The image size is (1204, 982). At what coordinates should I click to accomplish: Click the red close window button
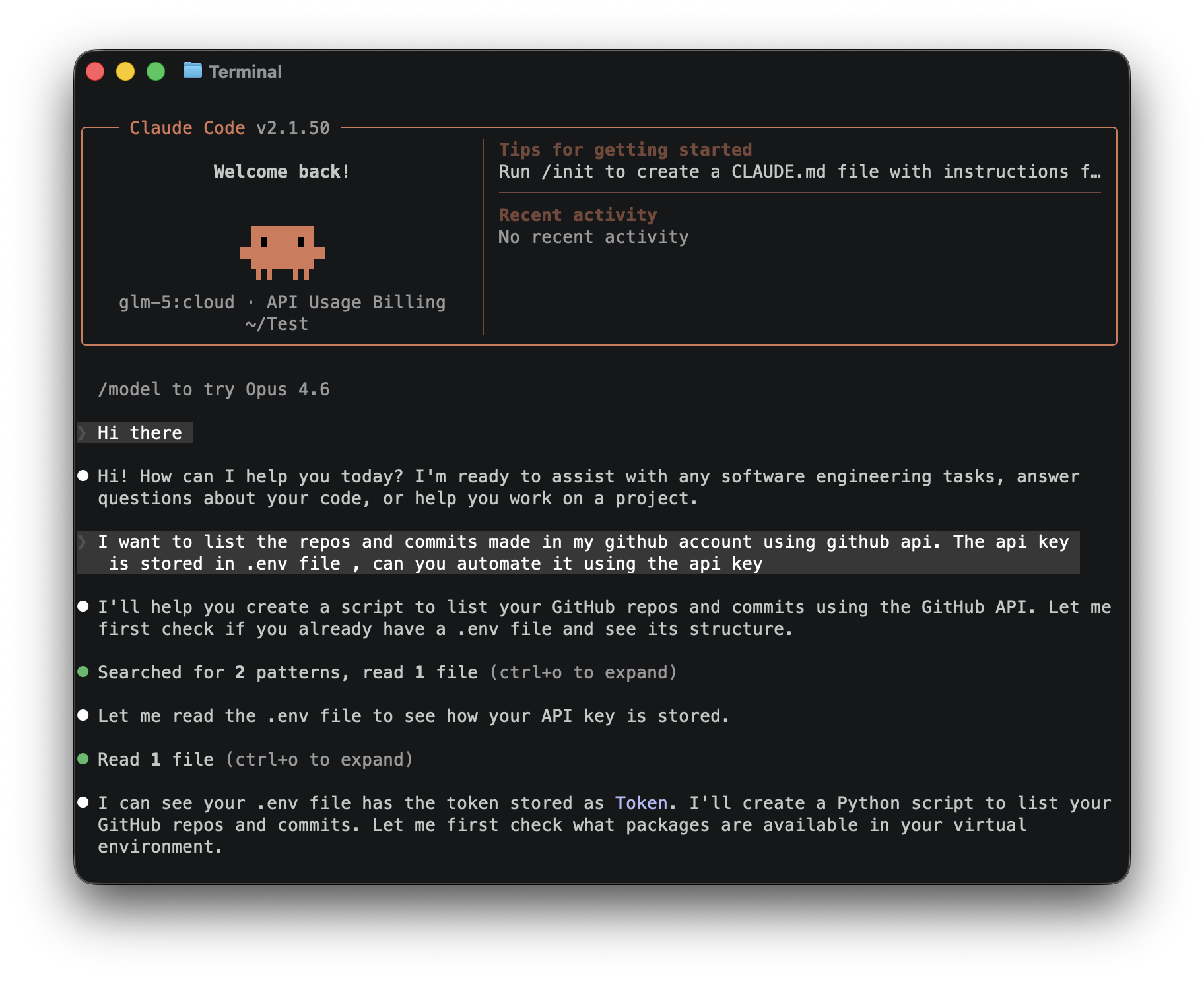[96, 71]
